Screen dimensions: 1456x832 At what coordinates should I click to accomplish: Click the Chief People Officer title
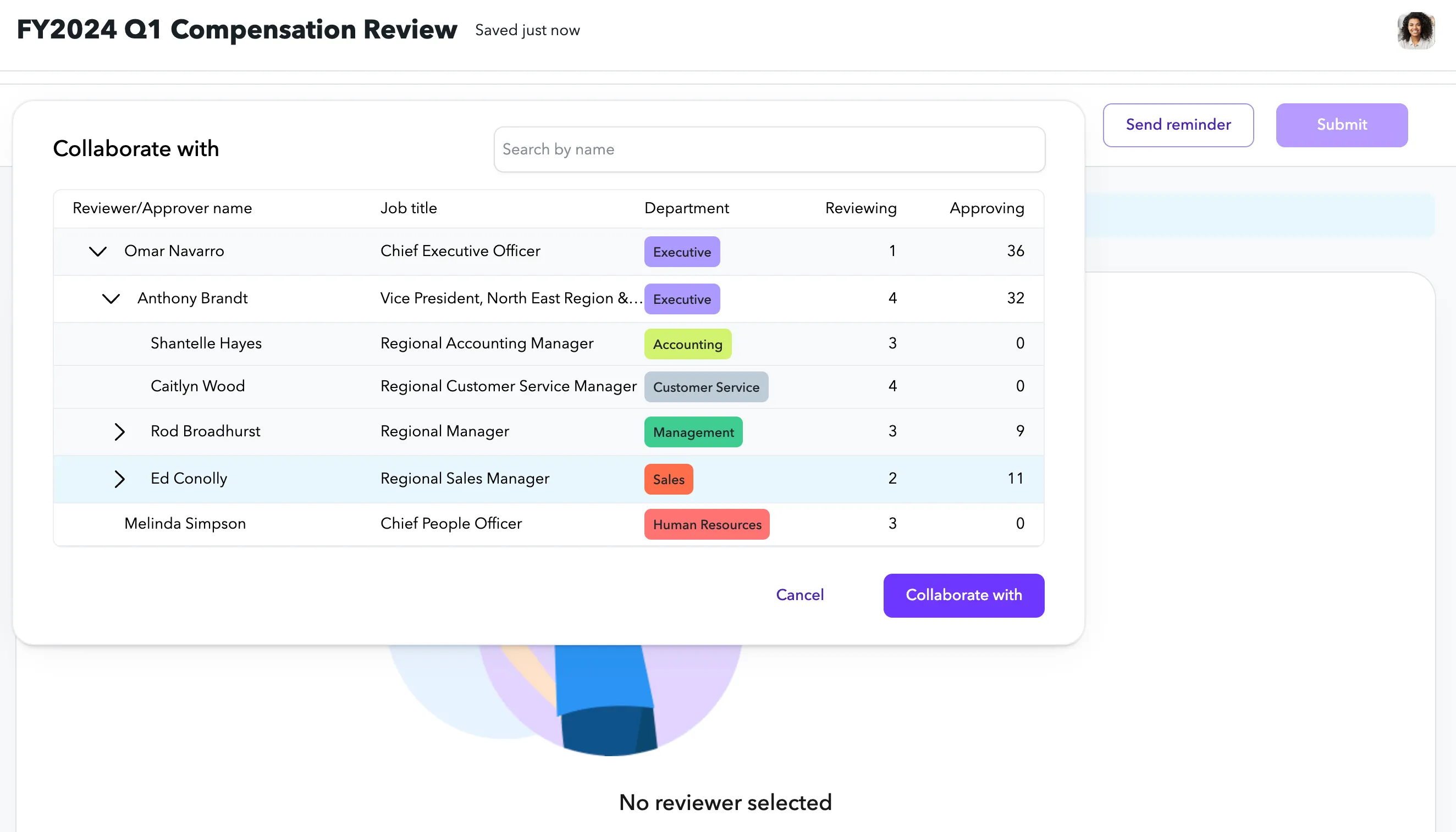(450, 524)
